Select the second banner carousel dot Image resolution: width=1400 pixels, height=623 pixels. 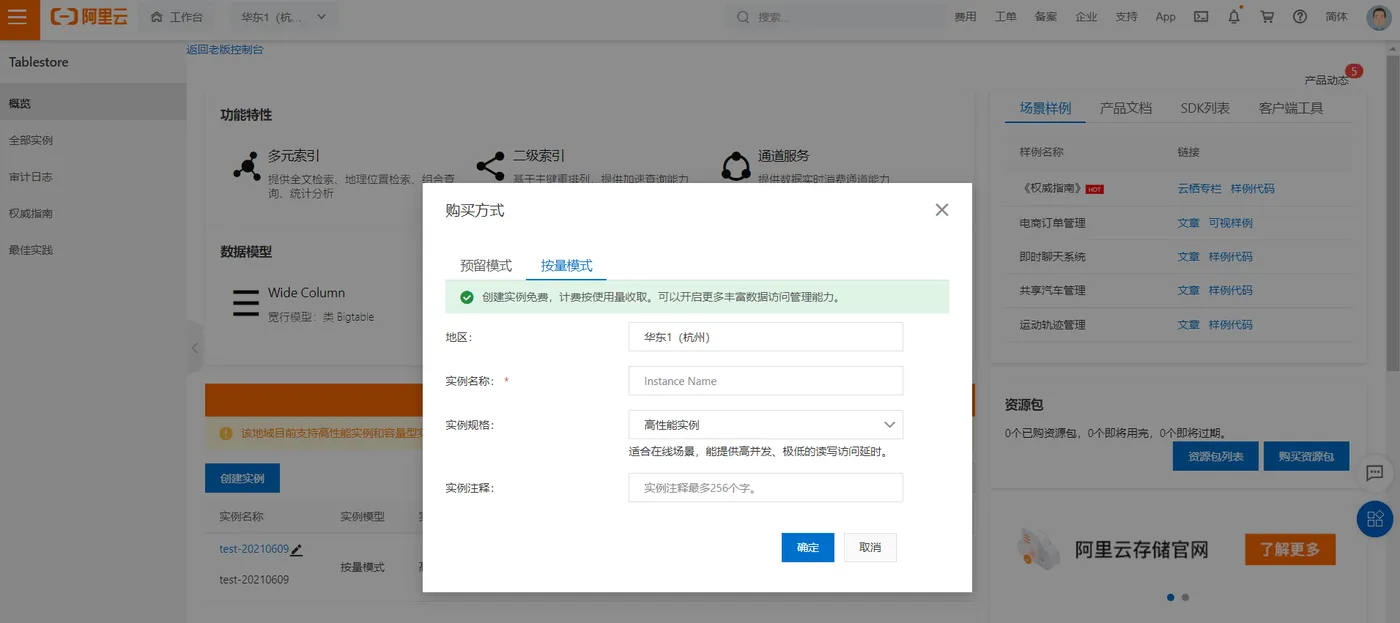point(1185,597)
